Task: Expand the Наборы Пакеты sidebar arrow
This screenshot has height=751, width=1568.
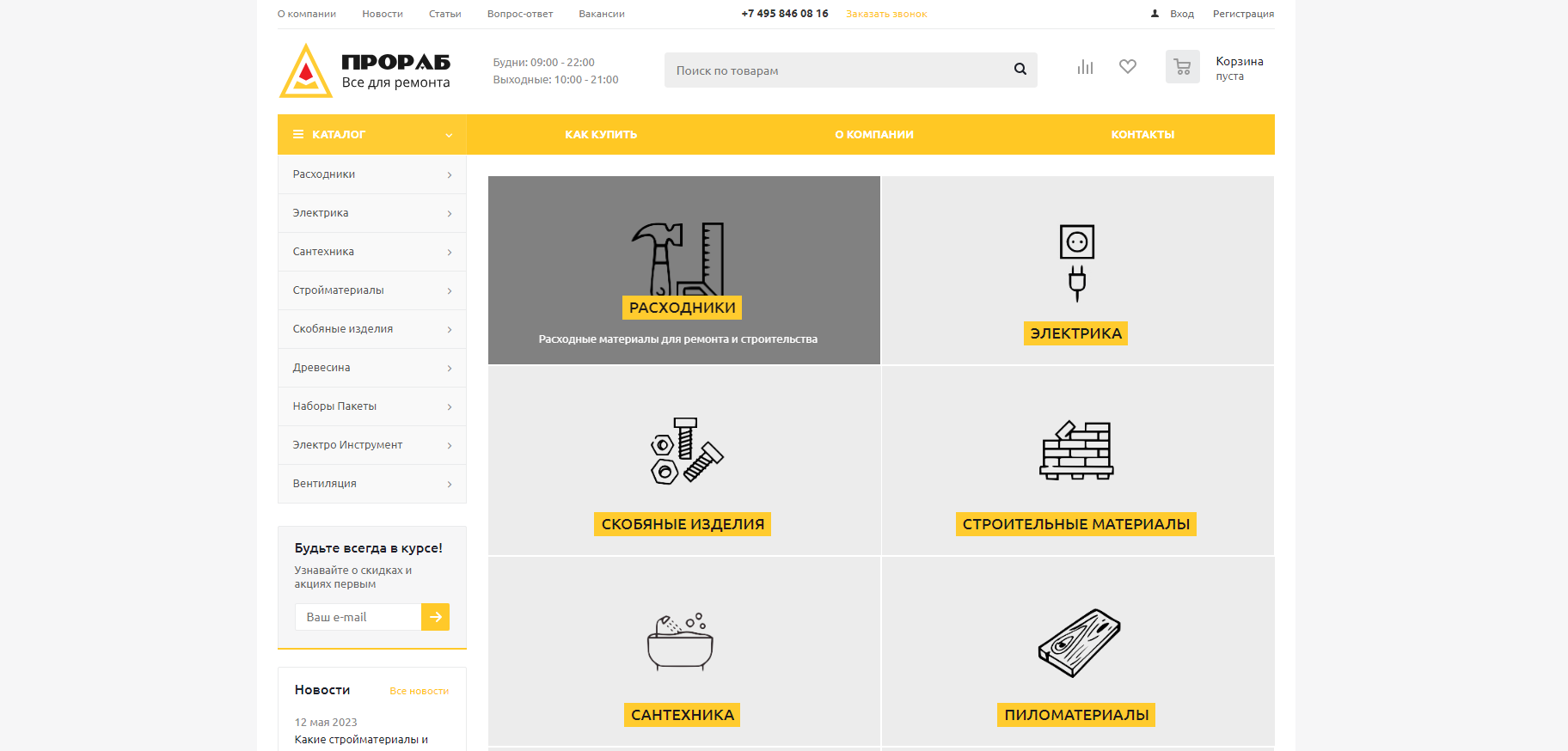Action: pos(450,406)
